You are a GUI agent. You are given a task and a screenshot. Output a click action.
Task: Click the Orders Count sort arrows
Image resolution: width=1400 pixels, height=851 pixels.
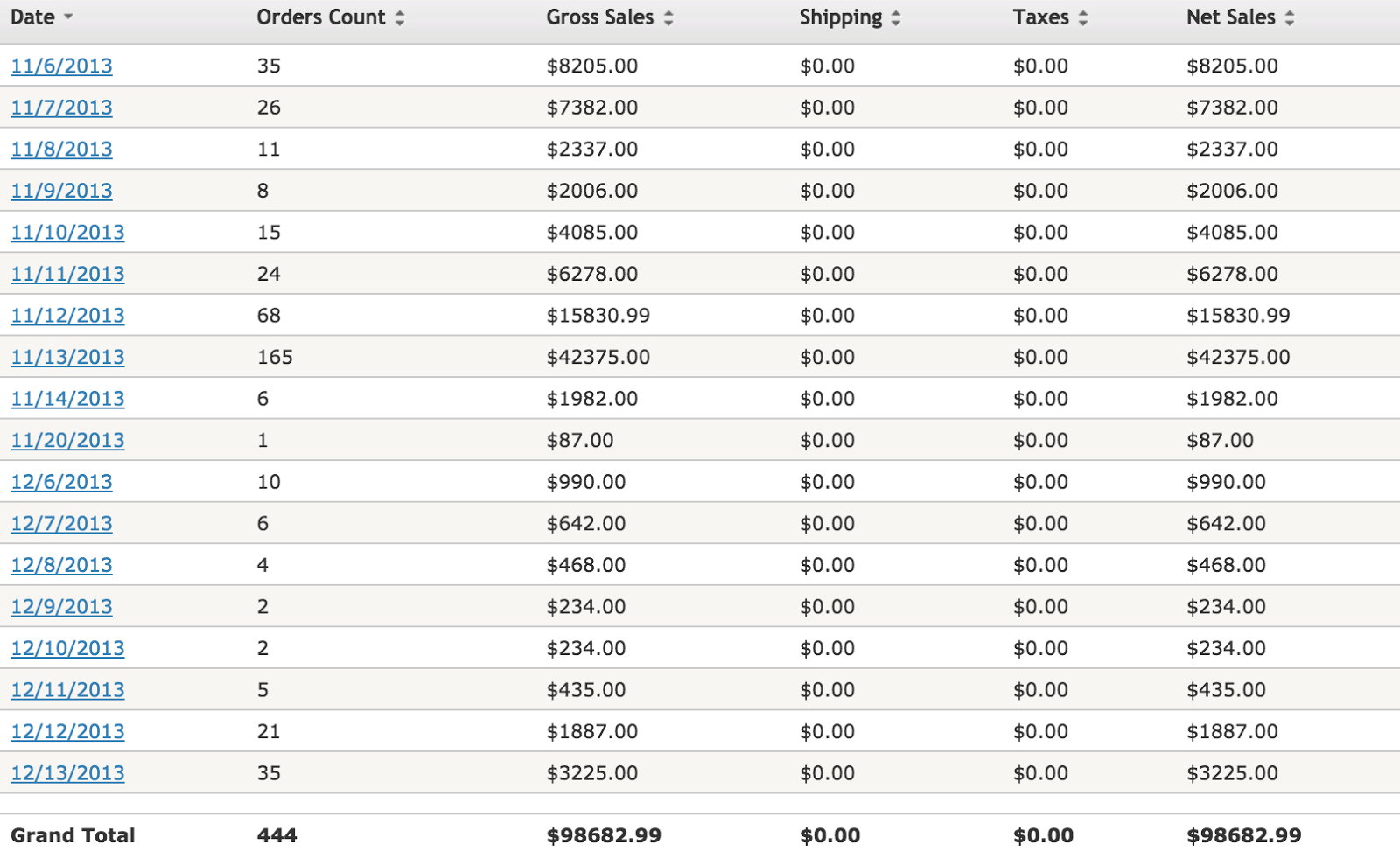coord(400,17)
